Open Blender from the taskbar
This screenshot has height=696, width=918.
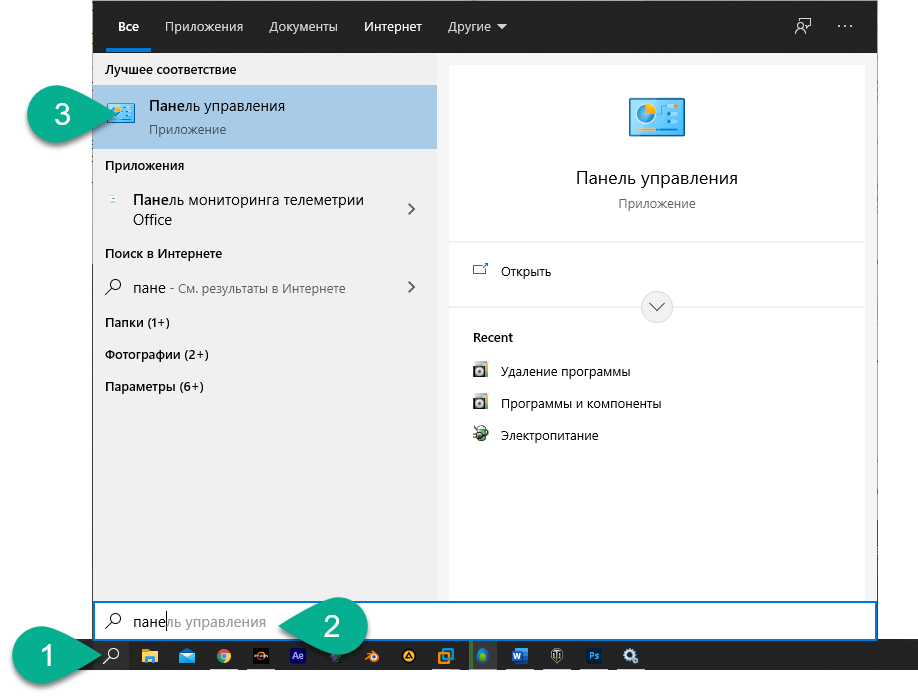[x=371, y=656]
